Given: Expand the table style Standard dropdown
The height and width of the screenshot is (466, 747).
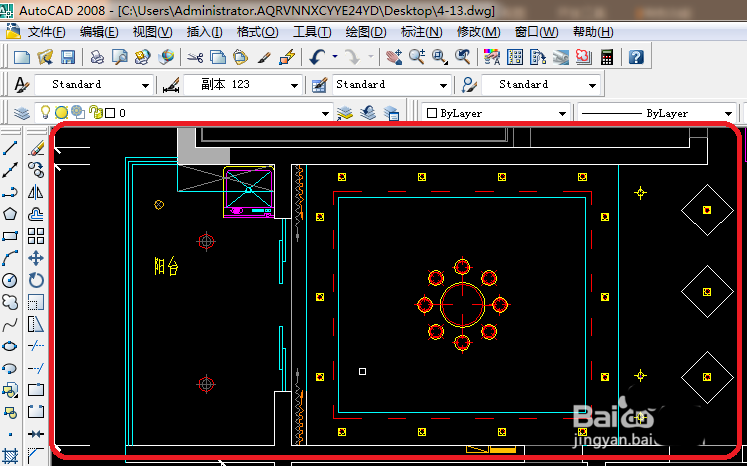Looking at the screenshot, I should click(443, 85).
